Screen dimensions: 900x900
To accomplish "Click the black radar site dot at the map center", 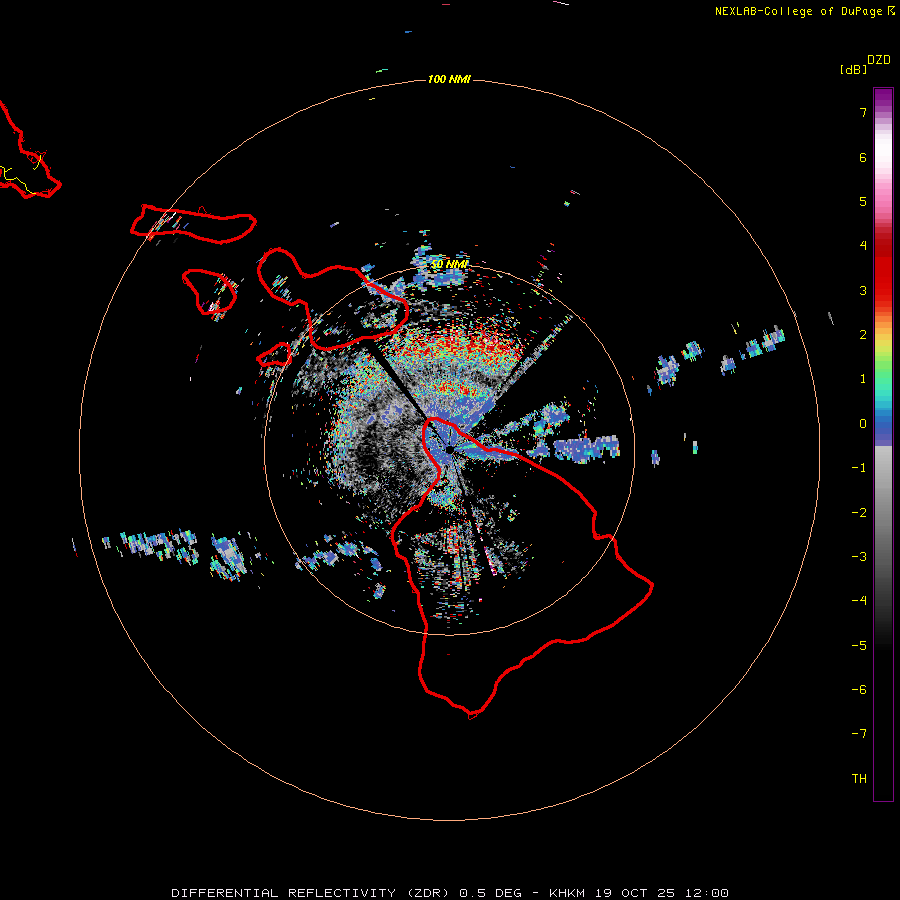I will coord(449,449).
